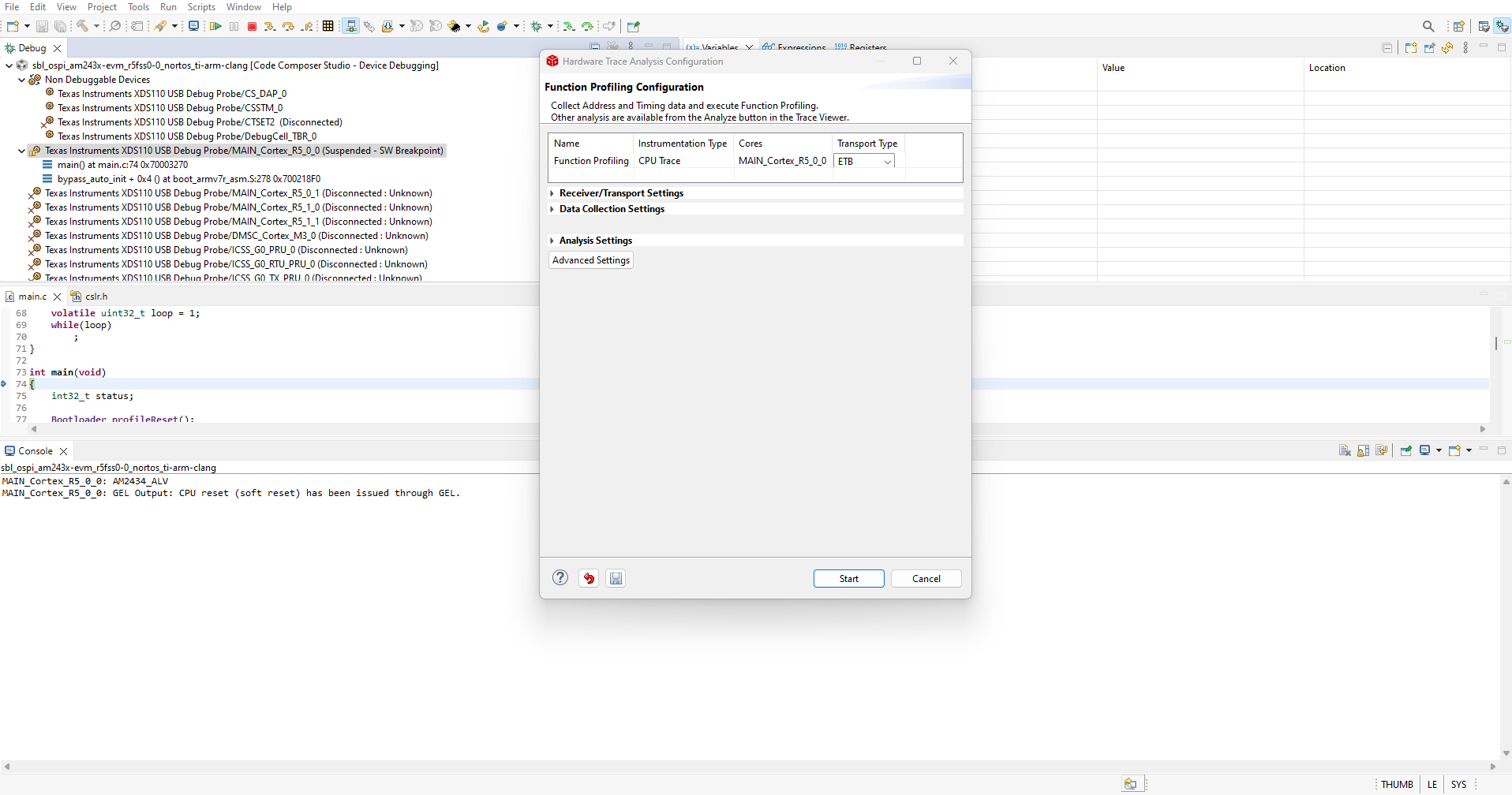Select the MAIN_Cortex_R5_0_1 disconnected core
The image size is (1512, 795).
coord(238,193)
